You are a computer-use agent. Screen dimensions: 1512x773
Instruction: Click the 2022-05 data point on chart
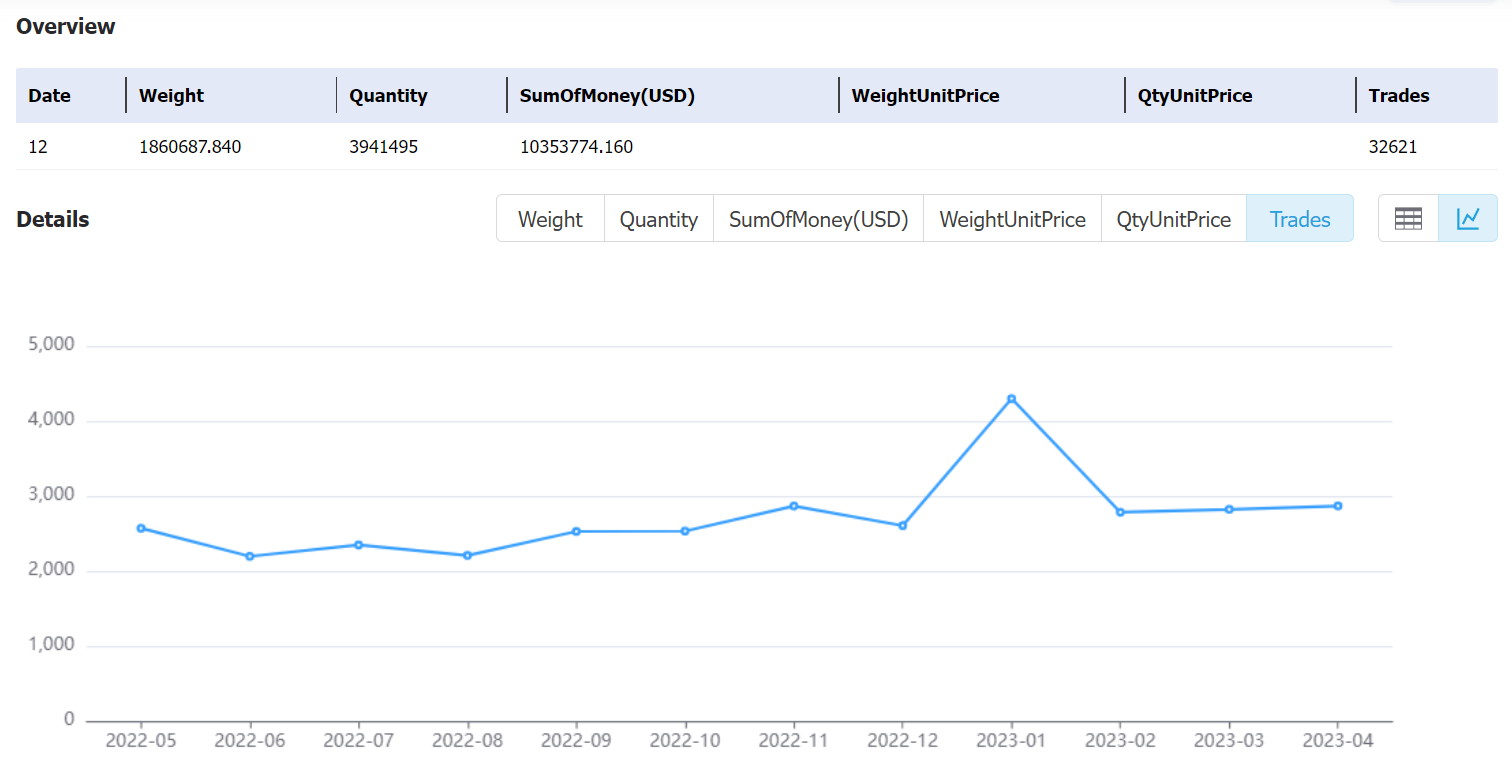click(x=141, y=528)
